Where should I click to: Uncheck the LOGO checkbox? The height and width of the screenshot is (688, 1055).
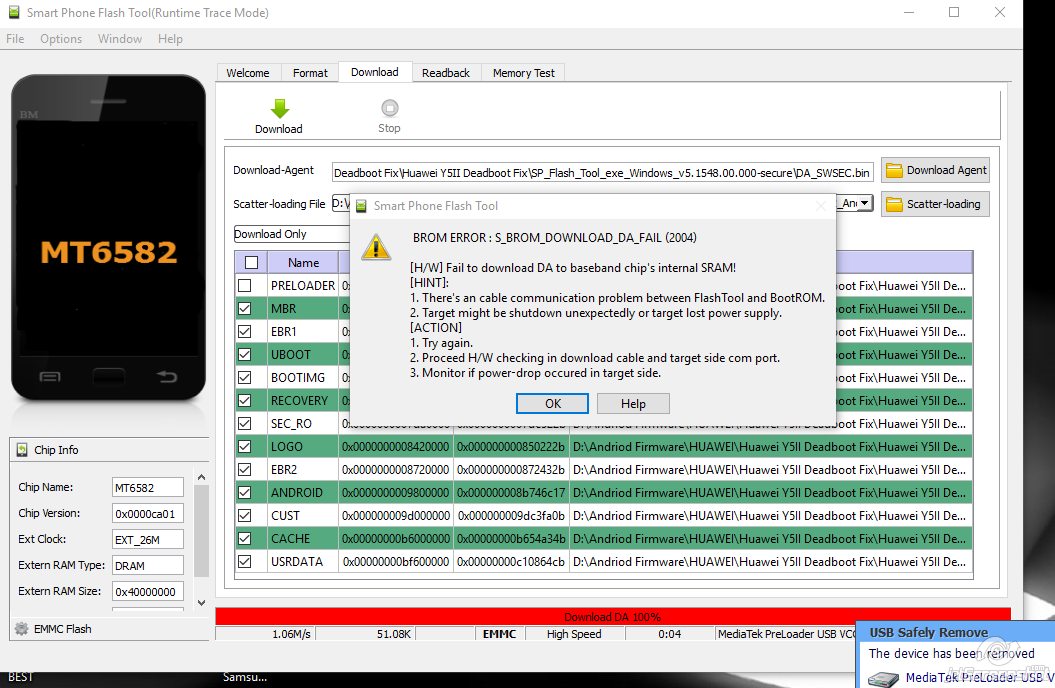coord(245,446)
